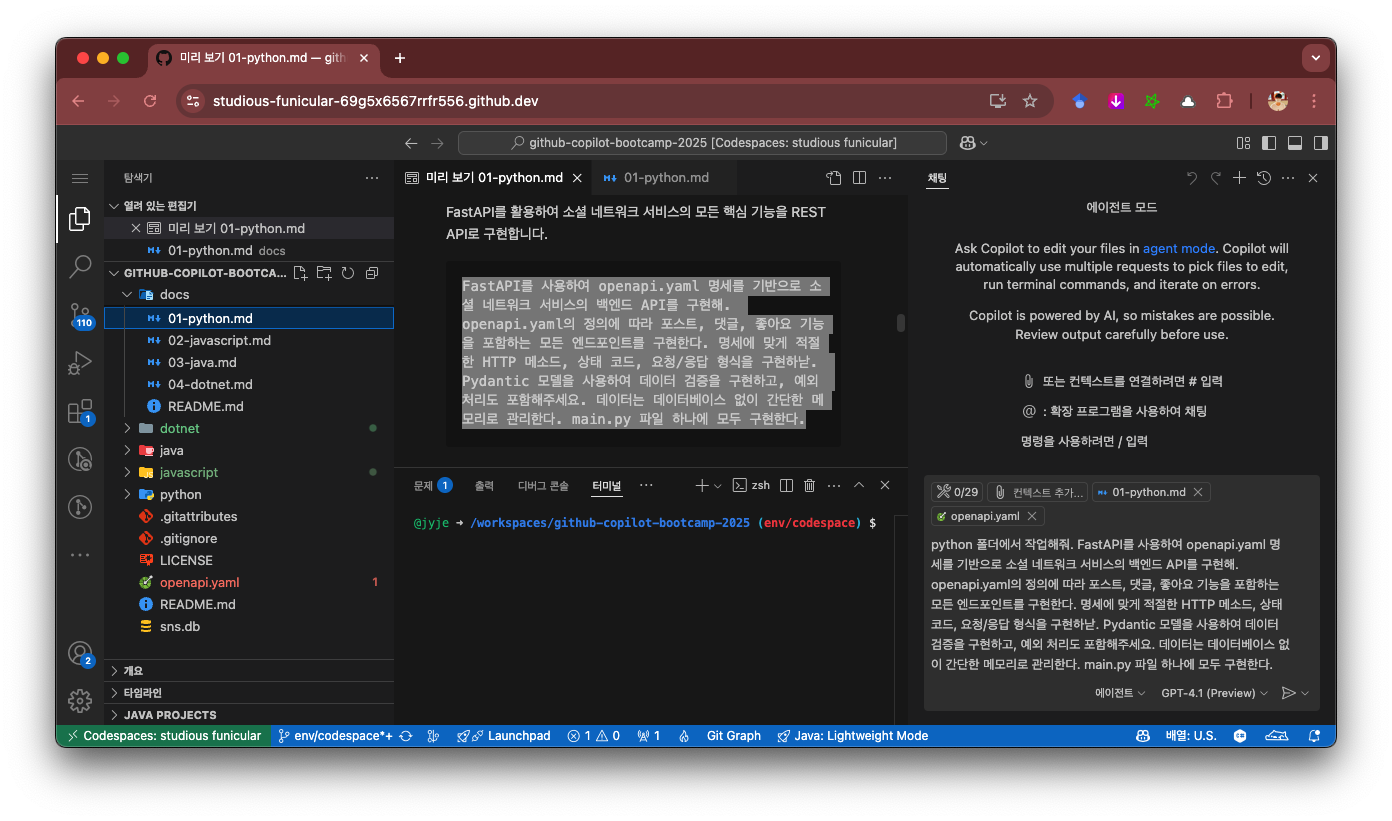
Task: Expand the 타임라인 section
Action: pos(249,692)
